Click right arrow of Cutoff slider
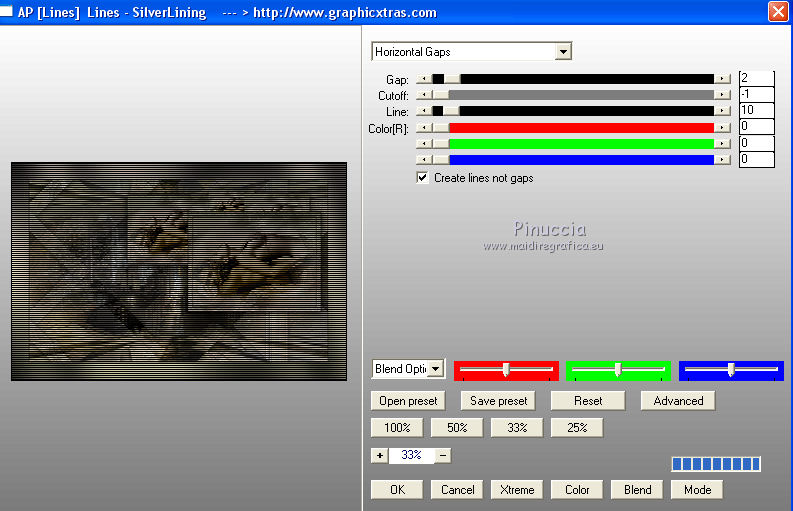The height and width of the screenshot is (511, 793). 722,95
